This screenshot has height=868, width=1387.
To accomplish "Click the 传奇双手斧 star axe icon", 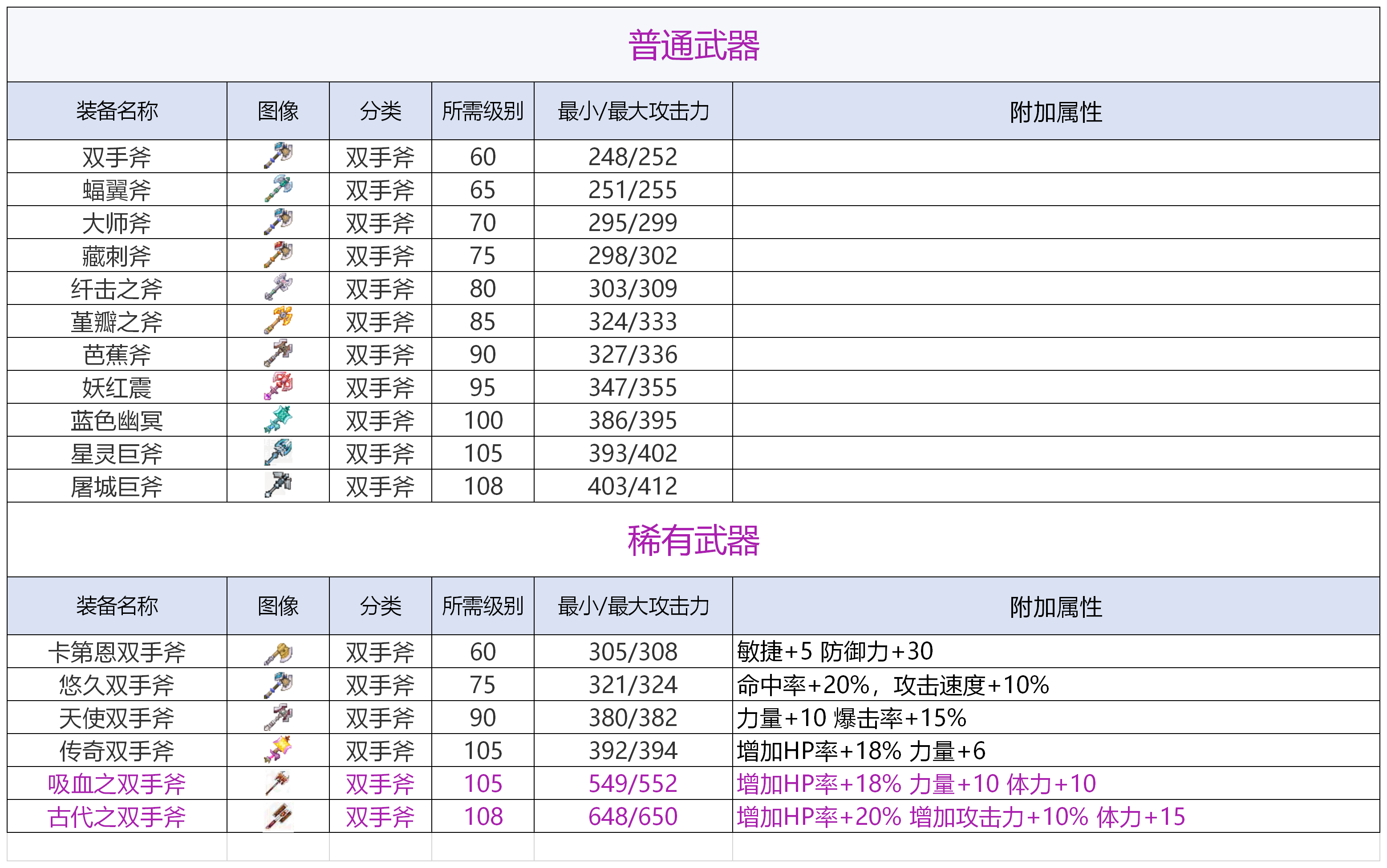I will 278,750.
